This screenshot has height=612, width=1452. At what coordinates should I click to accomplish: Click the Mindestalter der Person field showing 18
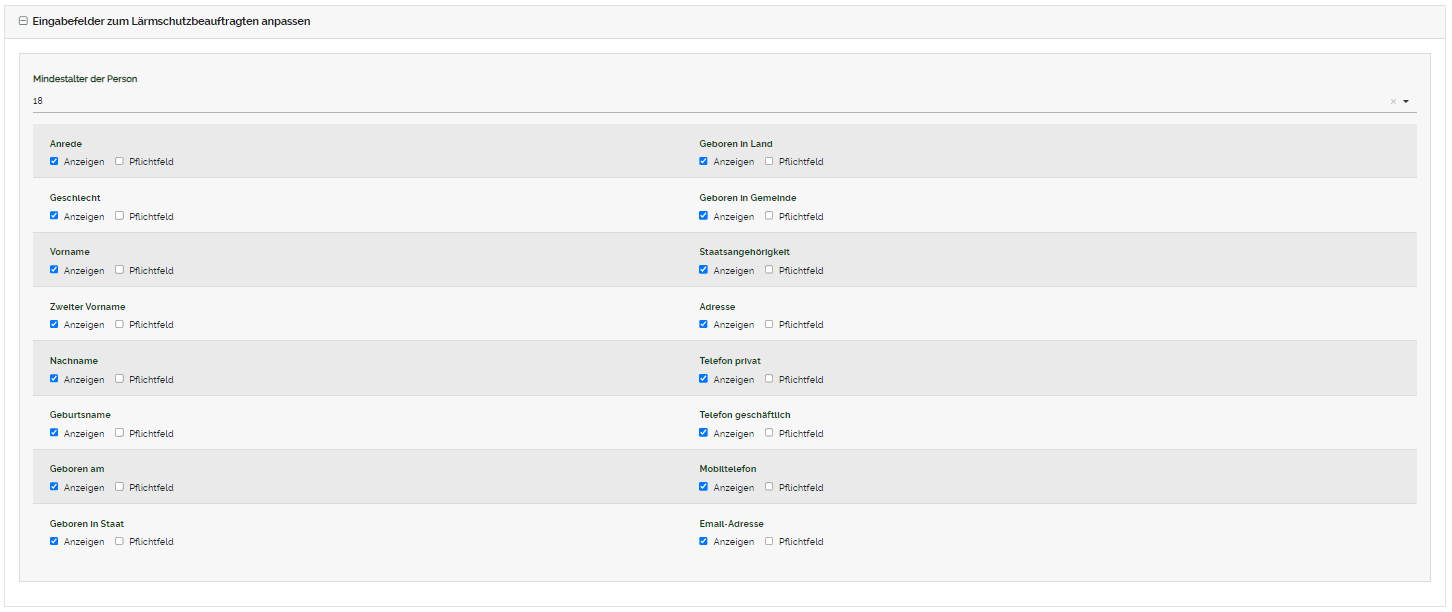(x=700, y=101)
